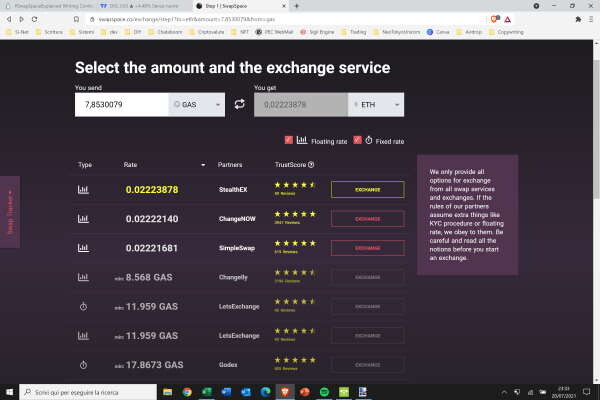600x400 pixels.
Task: Go forward using the browser forward arrow
Action: point(21,19)
